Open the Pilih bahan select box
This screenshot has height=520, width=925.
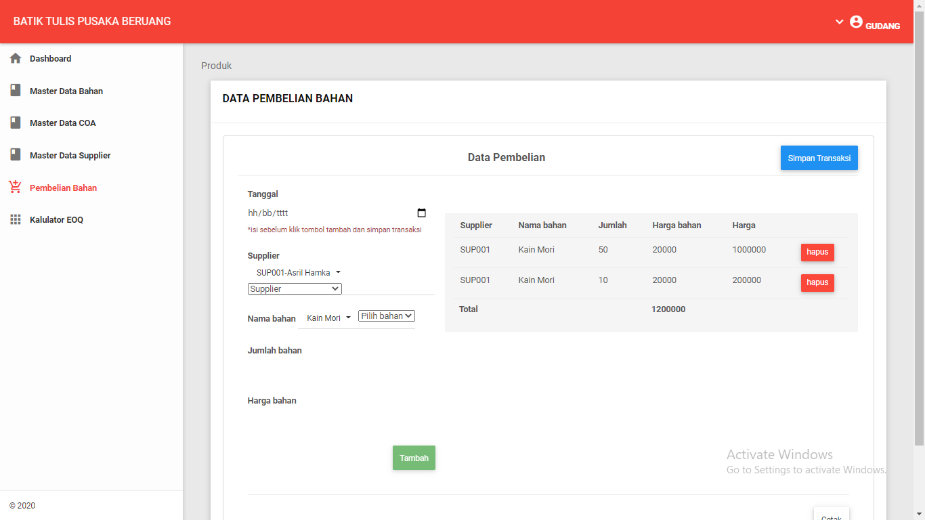point(386,316)
